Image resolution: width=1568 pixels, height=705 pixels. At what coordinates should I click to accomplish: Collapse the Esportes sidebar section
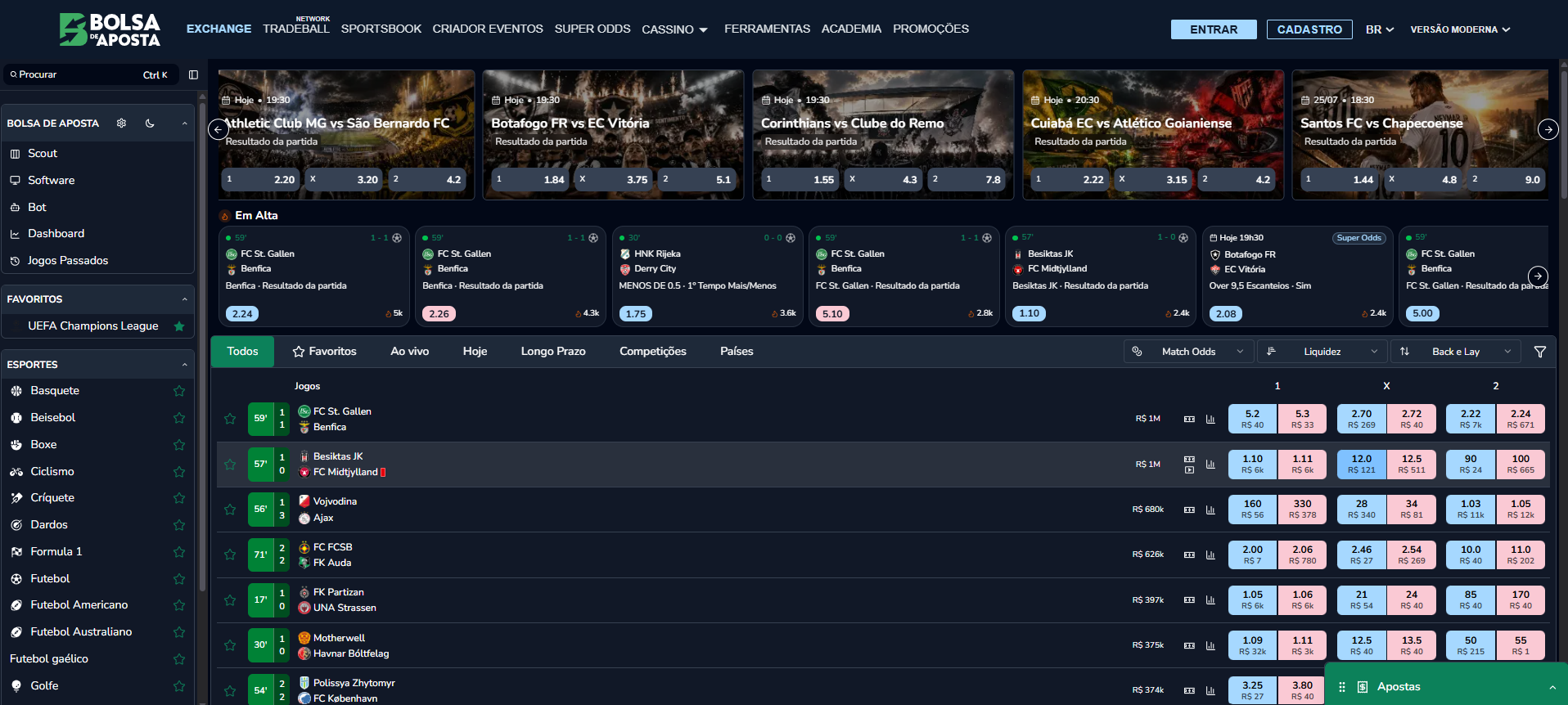pyautogui.click(x=184, y=365)
